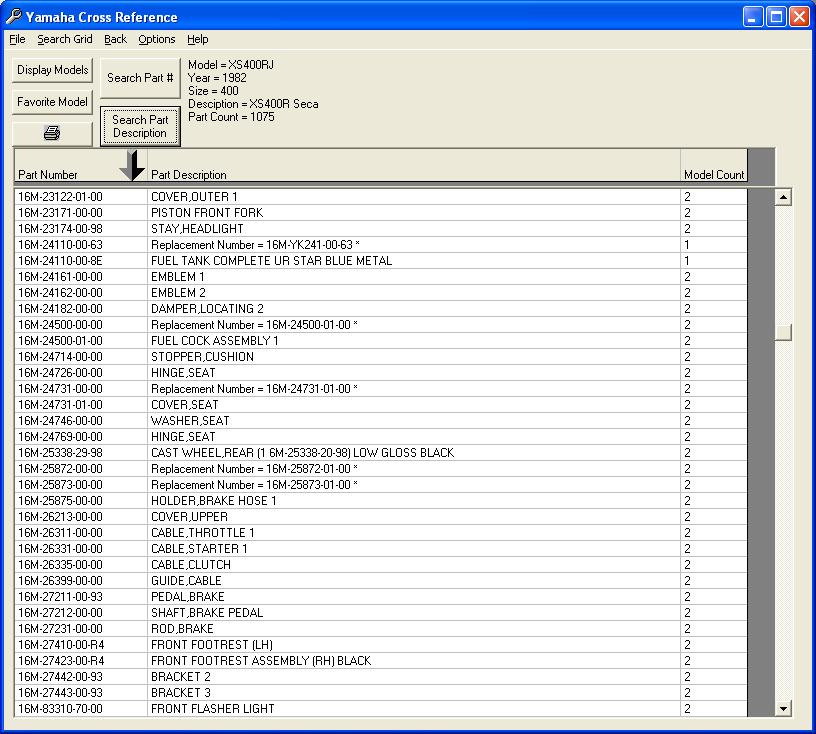
Task: Click DAMPER,LOCATING 2 description
Action: pyautogui.click(x=207, y=309)
